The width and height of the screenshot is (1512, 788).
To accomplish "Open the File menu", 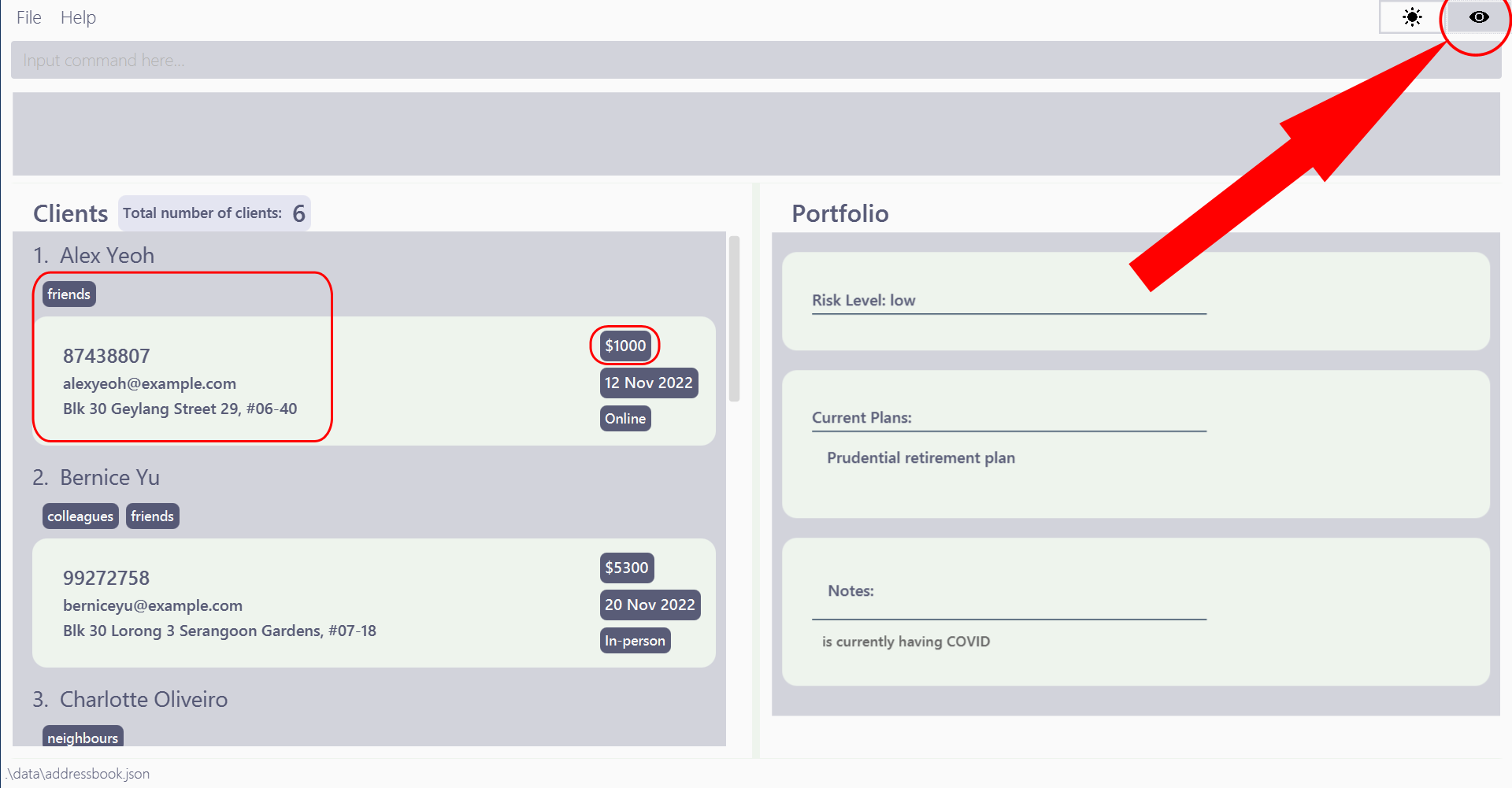I will 29,17.
